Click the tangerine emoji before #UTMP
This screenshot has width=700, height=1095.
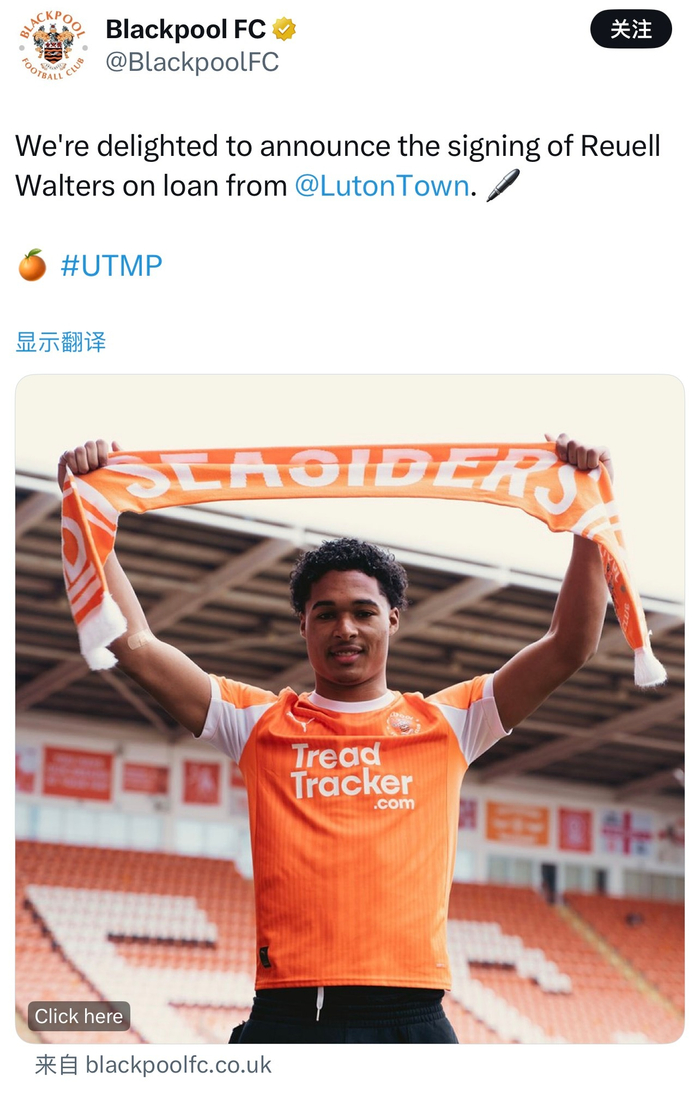[32, 265]
